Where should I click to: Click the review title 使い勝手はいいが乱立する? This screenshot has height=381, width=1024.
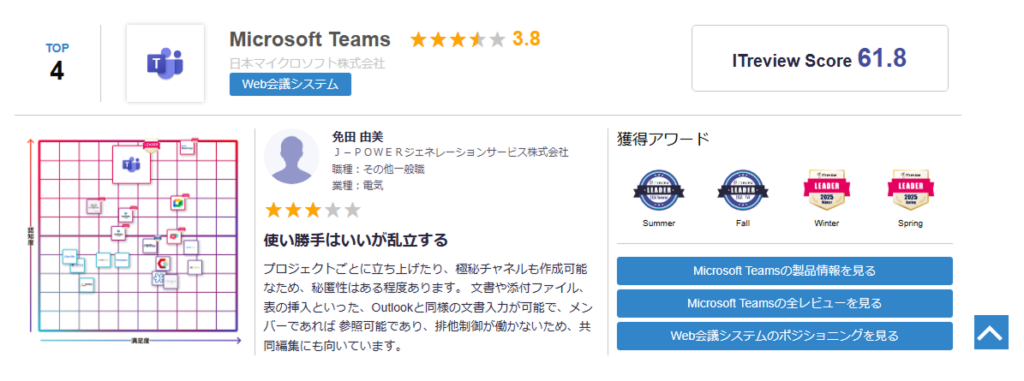coord(356,240)
